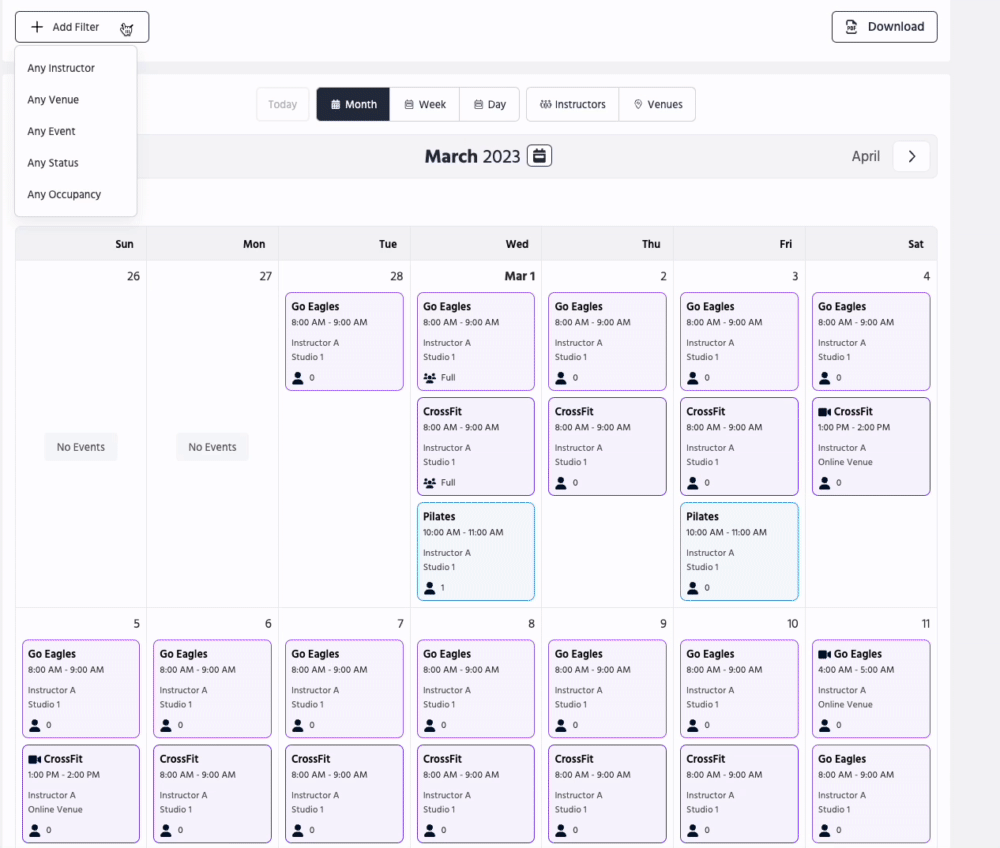Image resolution: width=1000 pixels, height=848 pixels.
Task: Choose Any Venue filter option
Action: [53, 100]
